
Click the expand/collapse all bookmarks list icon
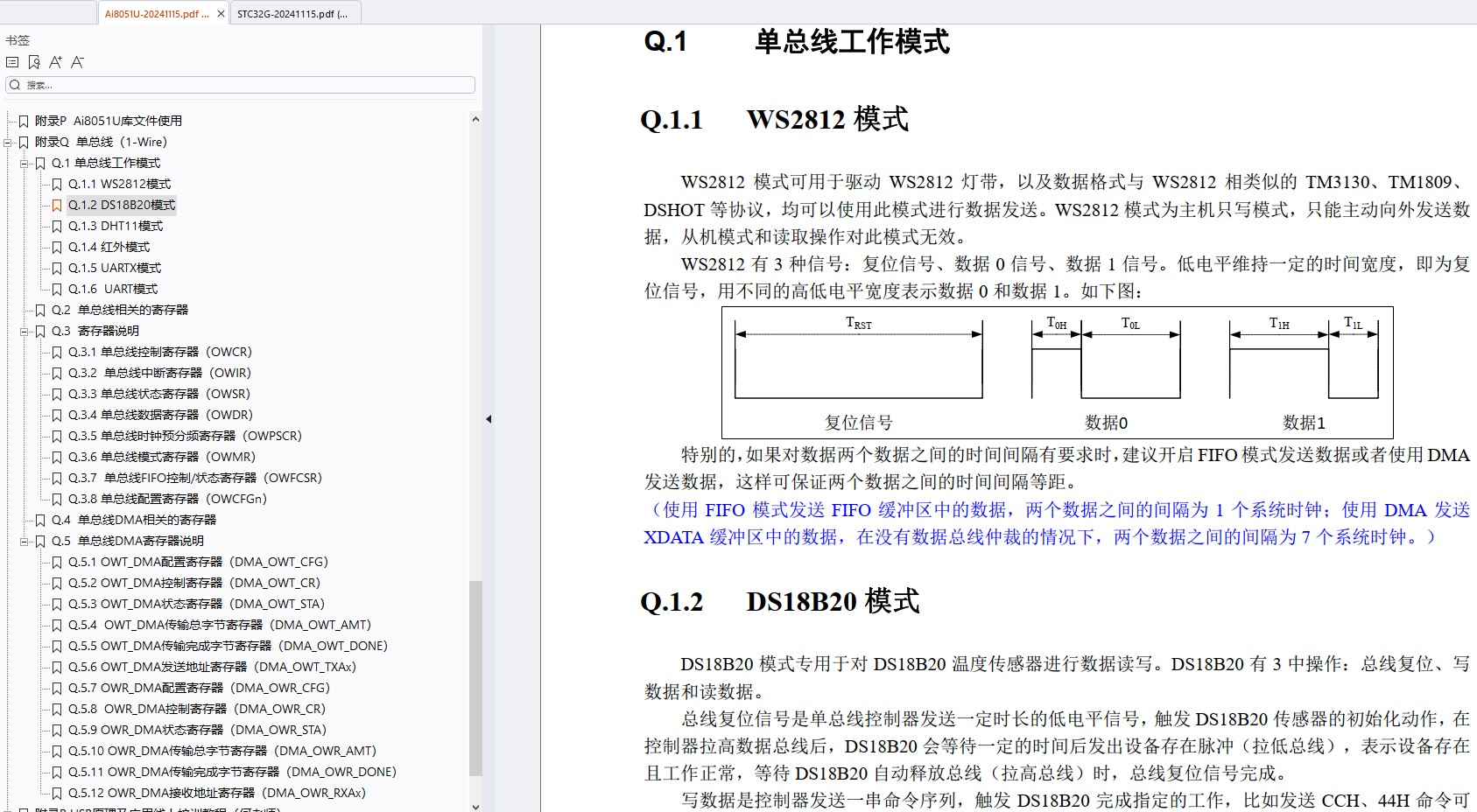[12, 62]
